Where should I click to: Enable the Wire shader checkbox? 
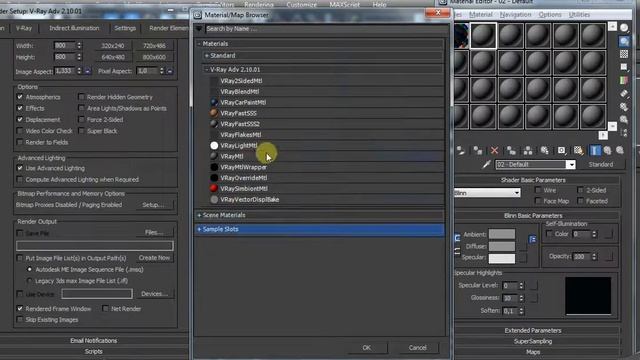pyautogui.click(x=538, y=190)
